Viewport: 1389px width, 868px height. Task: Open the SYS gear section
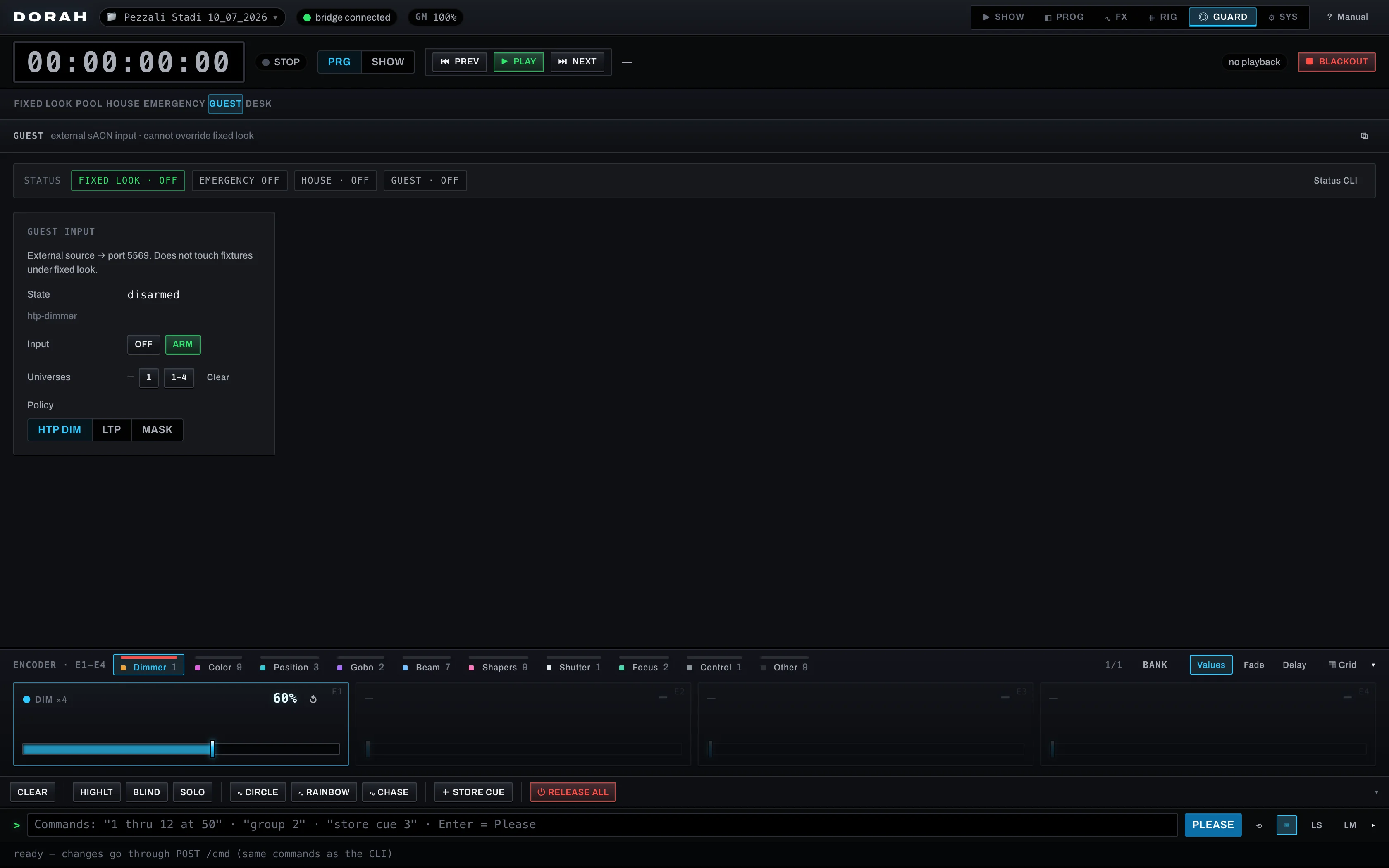pyautogui.click(x=1283, y=17)
